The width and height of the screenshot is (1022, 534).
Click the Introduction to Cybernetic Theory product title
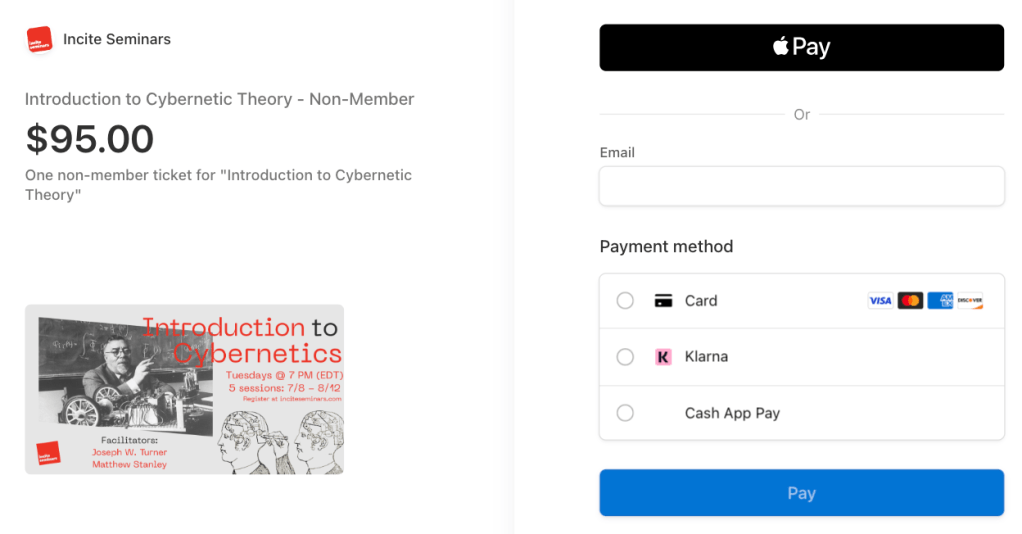coord(219,99)
